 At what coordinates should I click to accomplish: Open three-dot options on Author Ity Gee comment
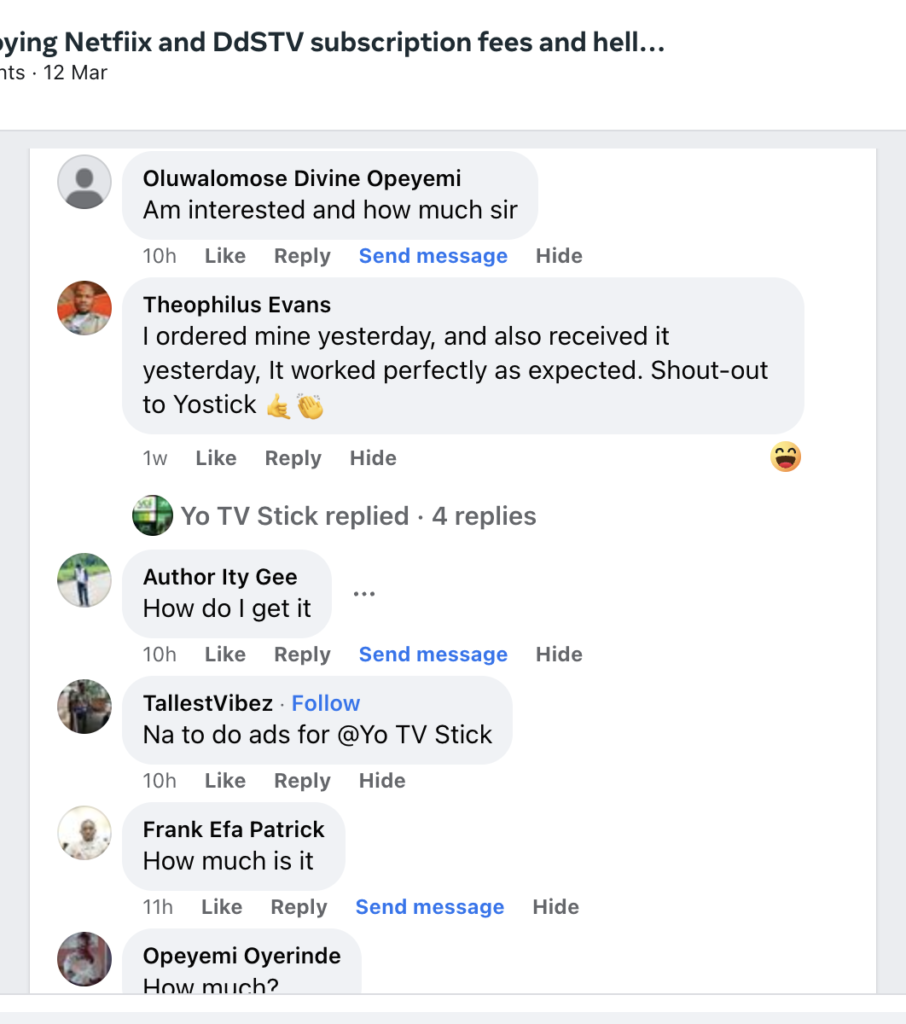tap(364, 594)
